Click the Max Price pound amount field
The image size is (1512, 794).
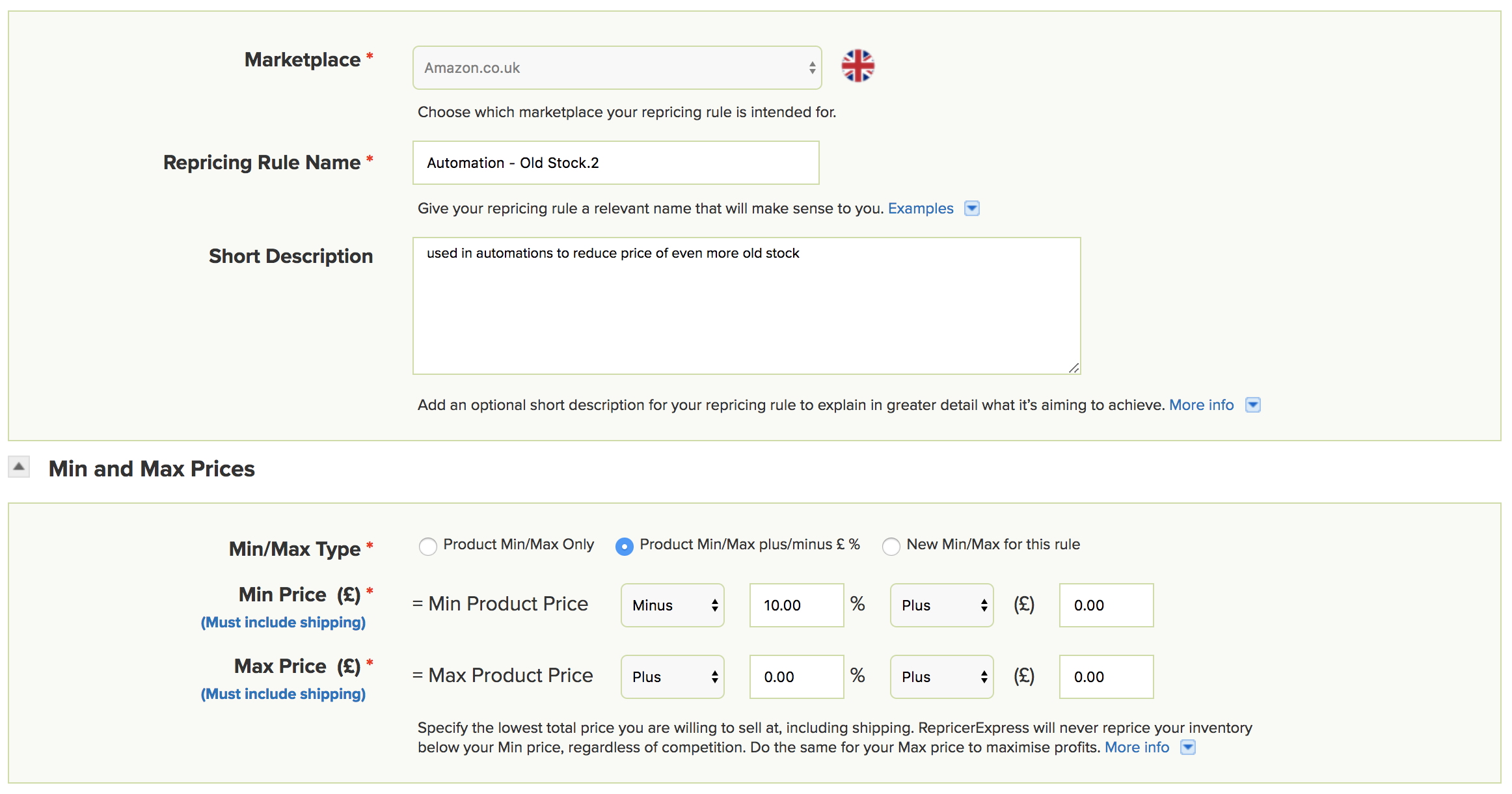pos(1106,677)
